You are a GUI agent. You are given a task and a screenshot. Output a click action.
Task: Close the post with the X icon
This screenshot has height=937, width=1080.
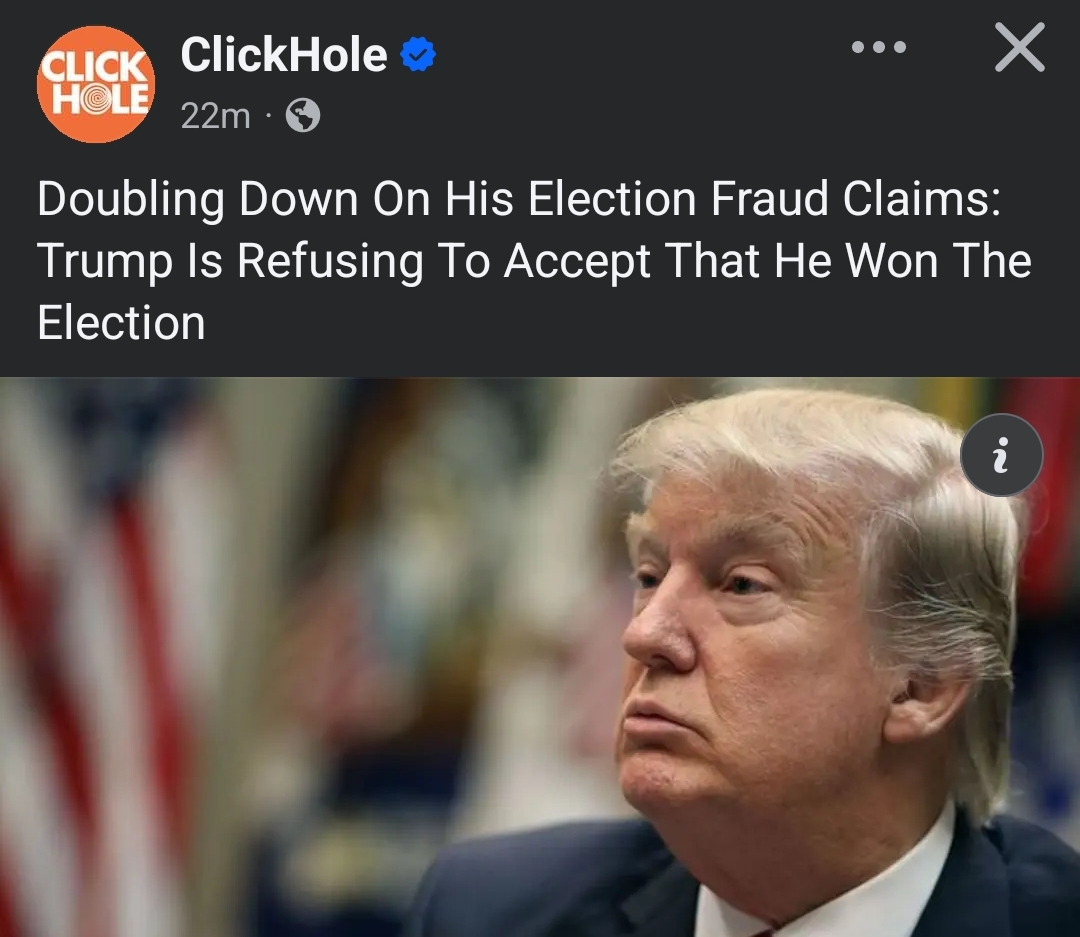tap(1020, 48)
